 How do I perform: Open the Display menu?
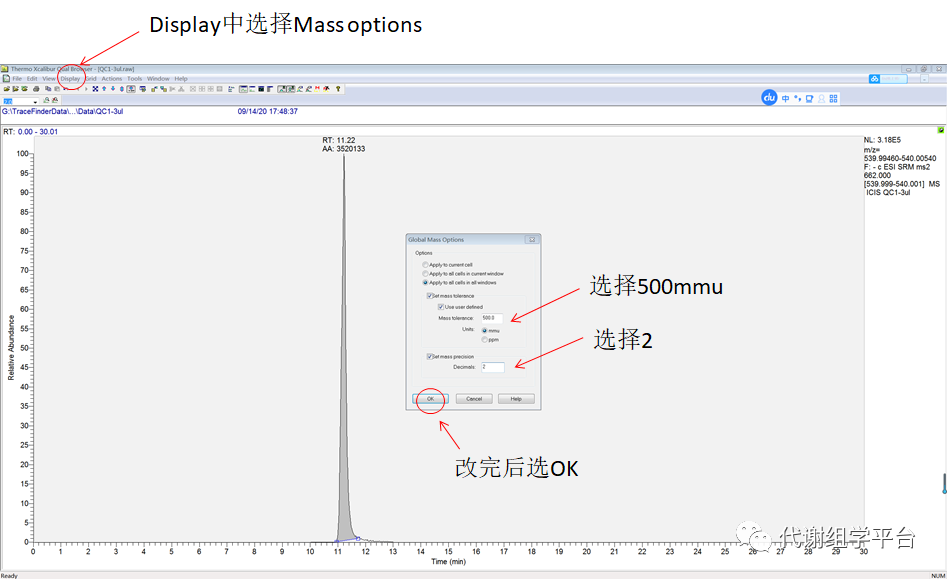[70, 78]
